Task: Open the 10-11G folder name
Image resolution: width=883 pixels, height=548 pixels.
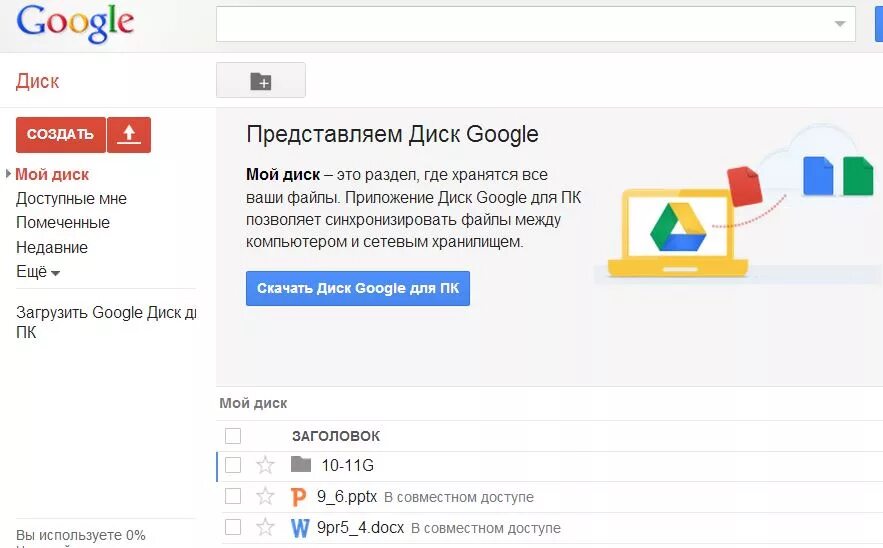Action: pyautogui.click(x=347, y=465)
